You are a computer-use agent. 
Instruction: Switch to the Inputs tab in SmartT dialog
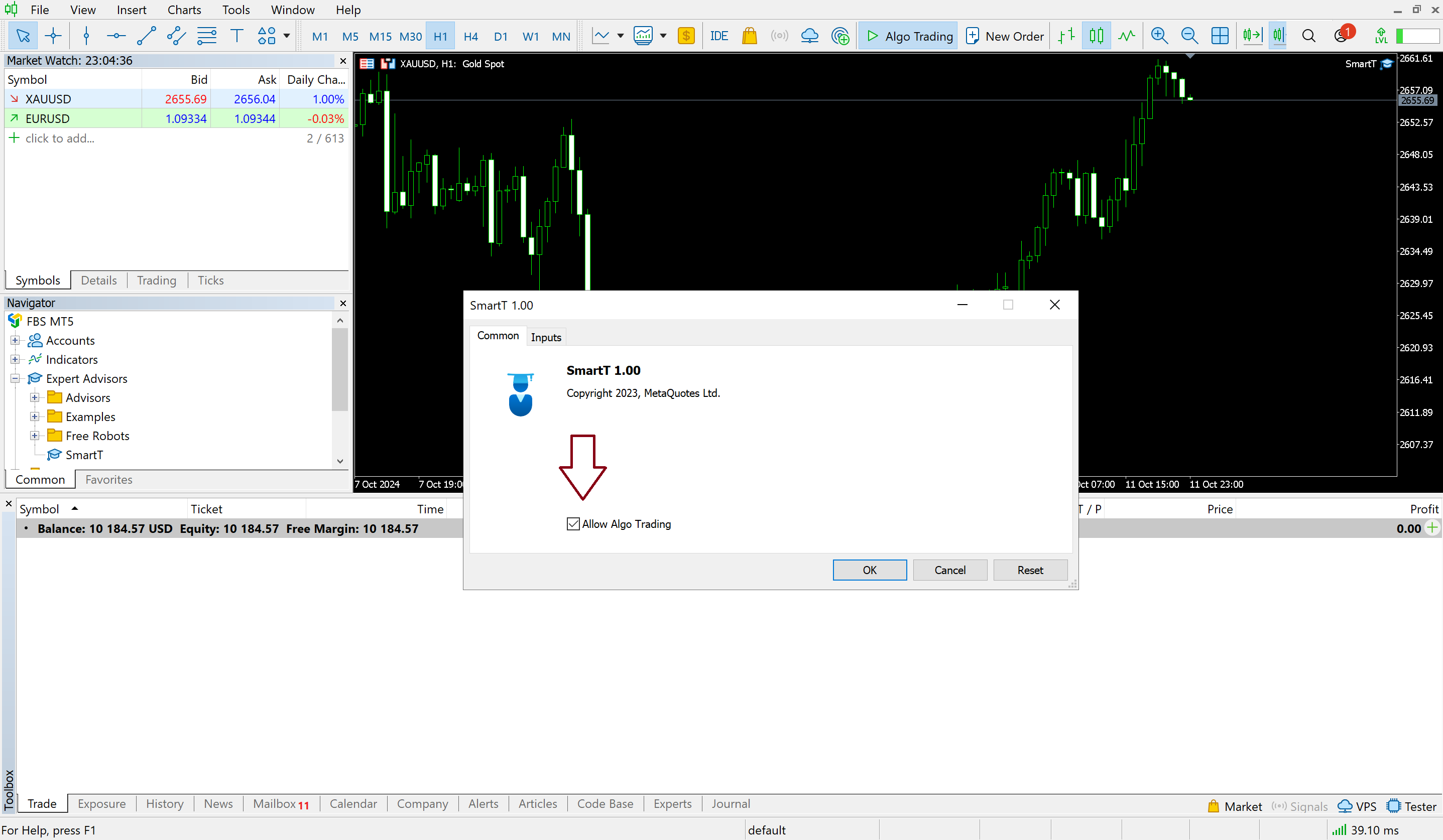click(546, 337)
